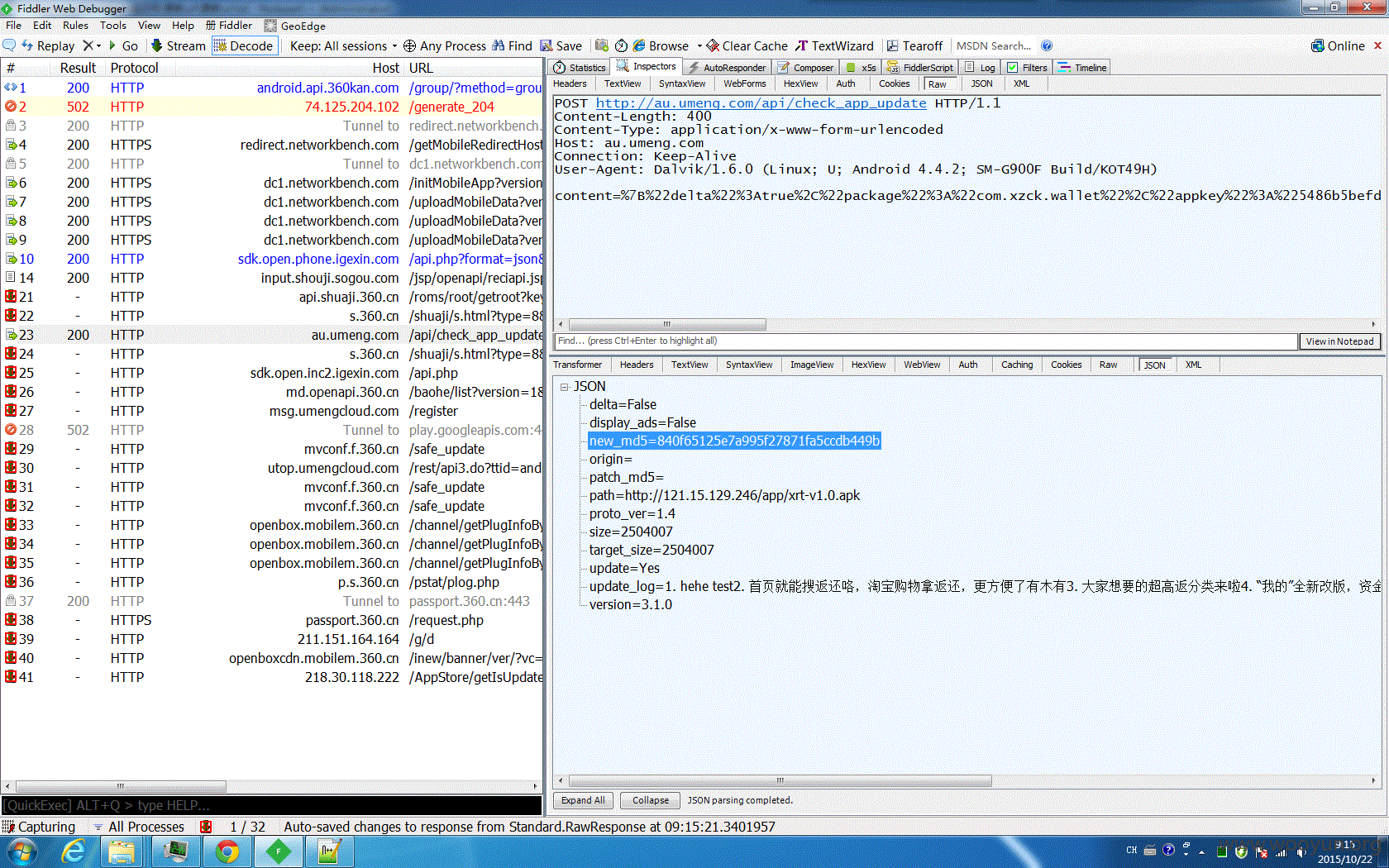Screen dimensions: 1389x868
Task: Select session 23 au.umeng.com row
Action: click(272, 335)
